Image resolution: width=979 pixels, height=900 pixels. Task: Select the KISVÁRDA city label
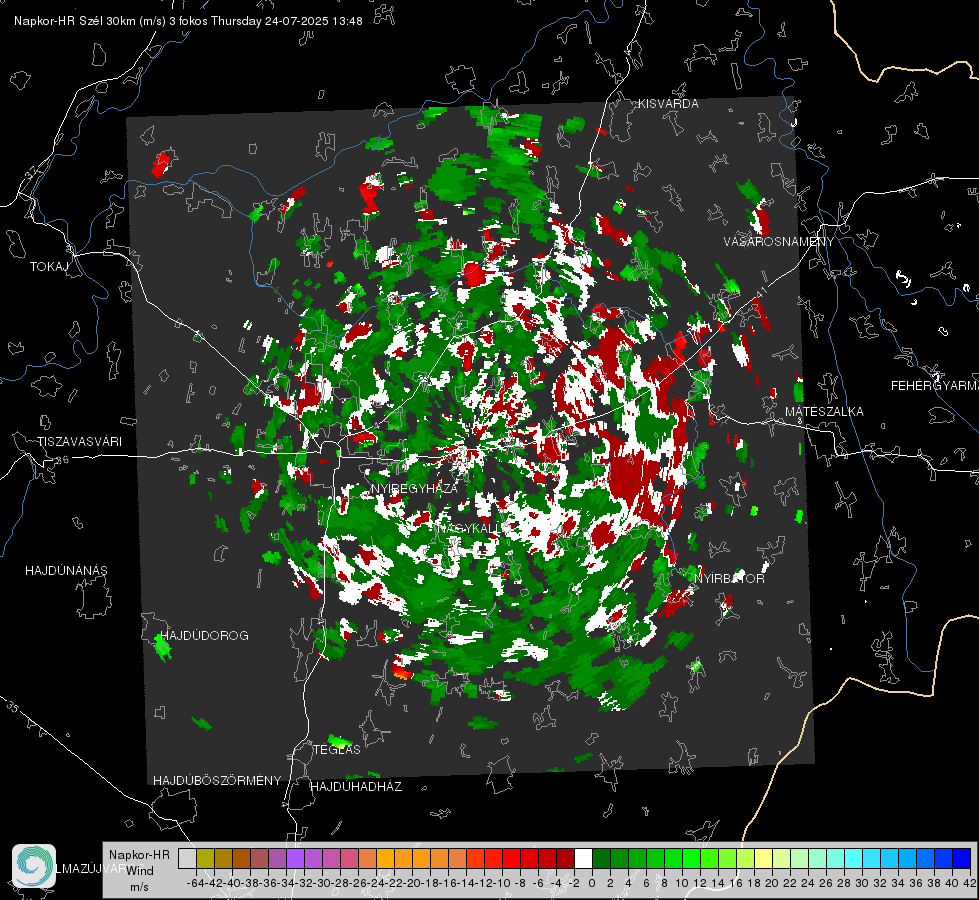[668, 104]
